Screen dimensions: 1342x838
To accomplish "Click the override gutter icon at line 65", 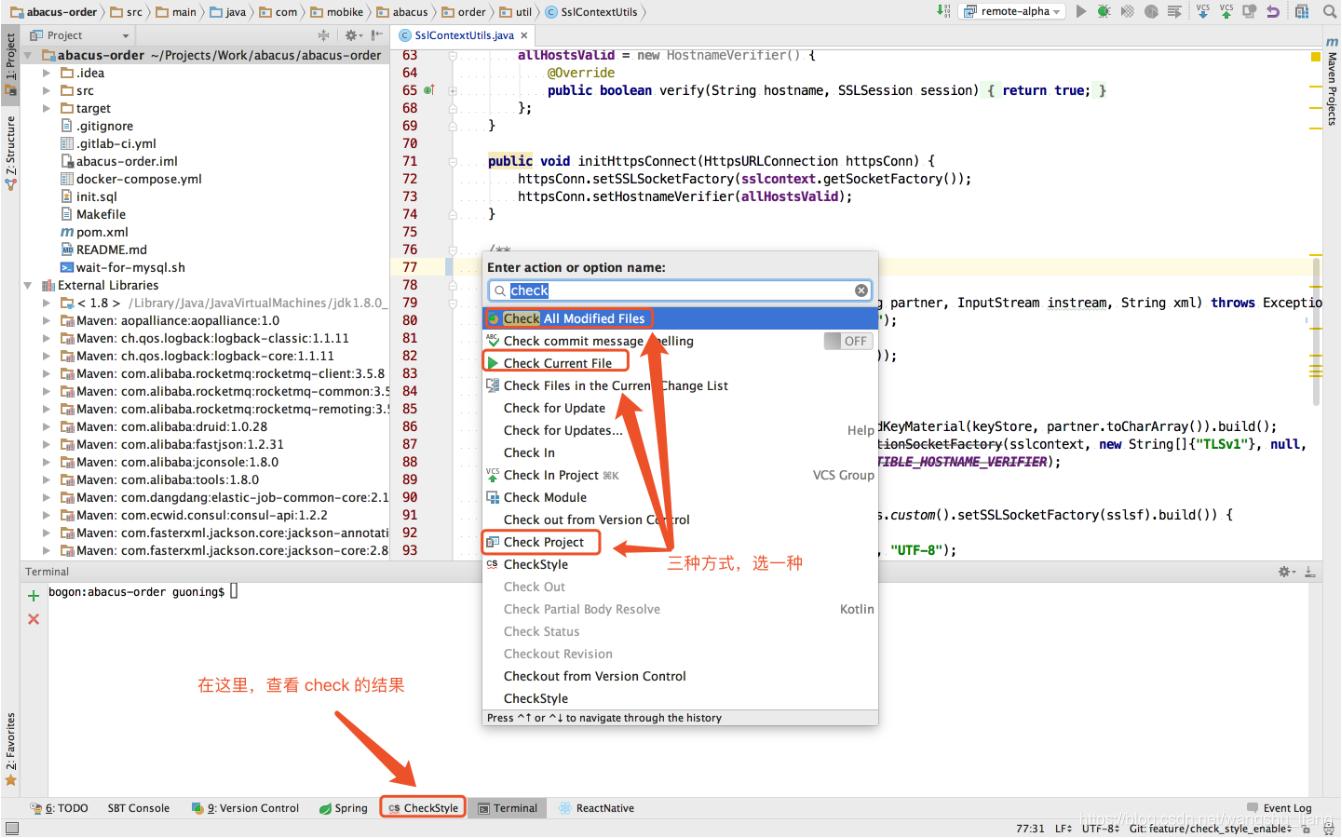I will click(429, 90).
